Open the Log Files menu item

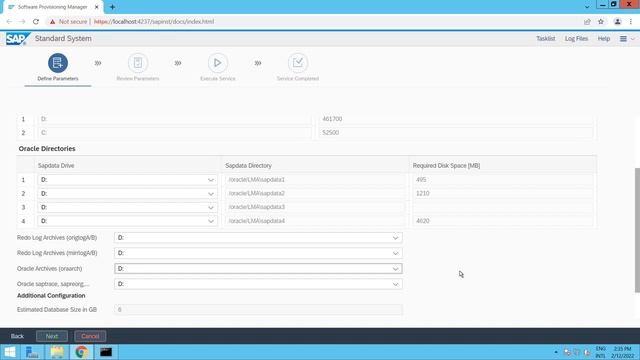(x=576, y=39)
